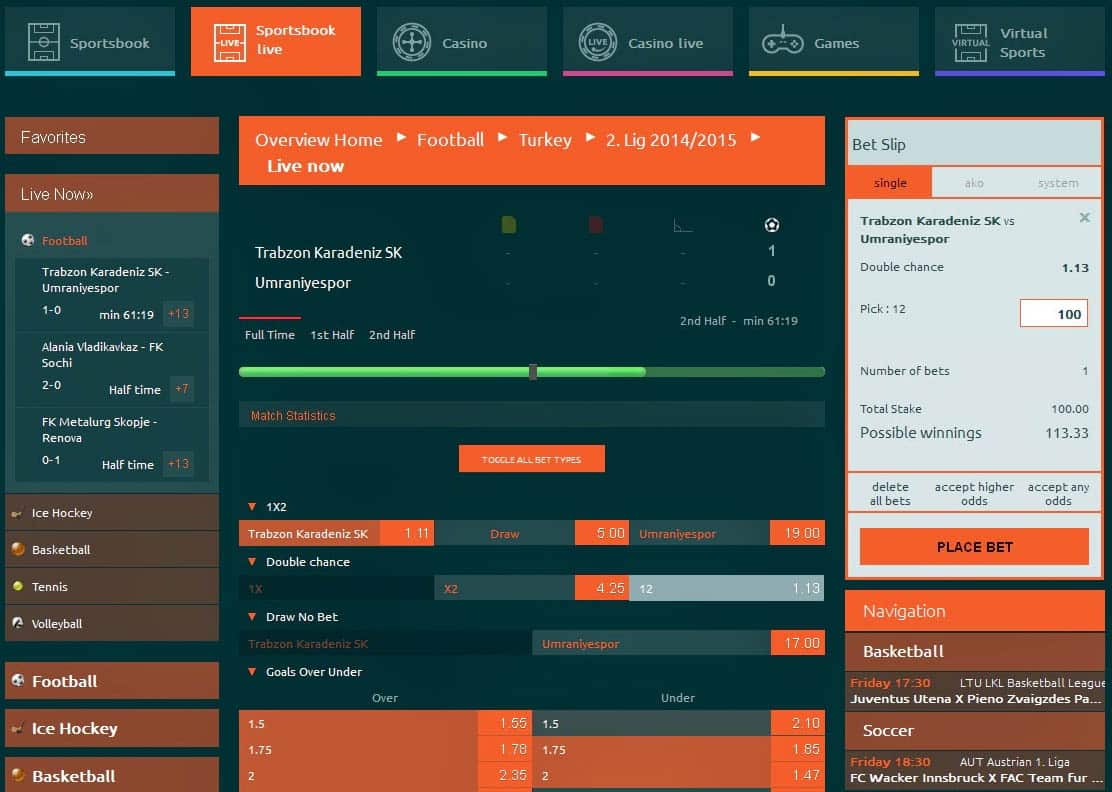Expand the +13 markets for FK Metalurg match

(x=178, y=464)
